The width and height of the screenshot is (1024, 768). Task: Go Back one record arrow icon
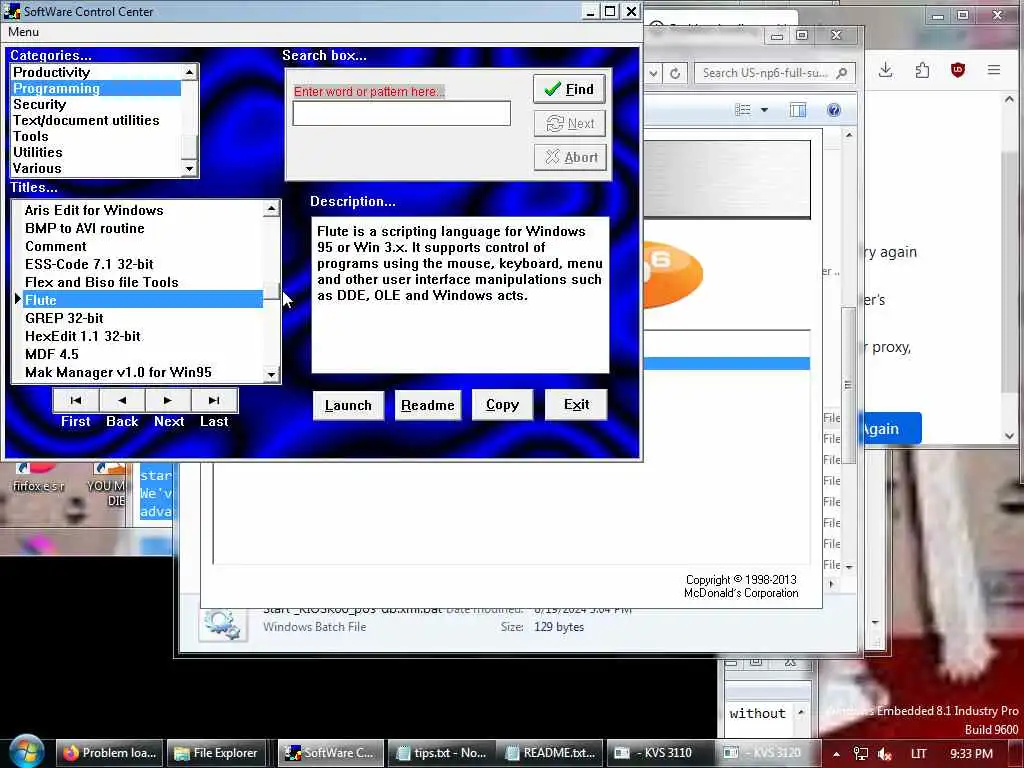coord(122,400)
